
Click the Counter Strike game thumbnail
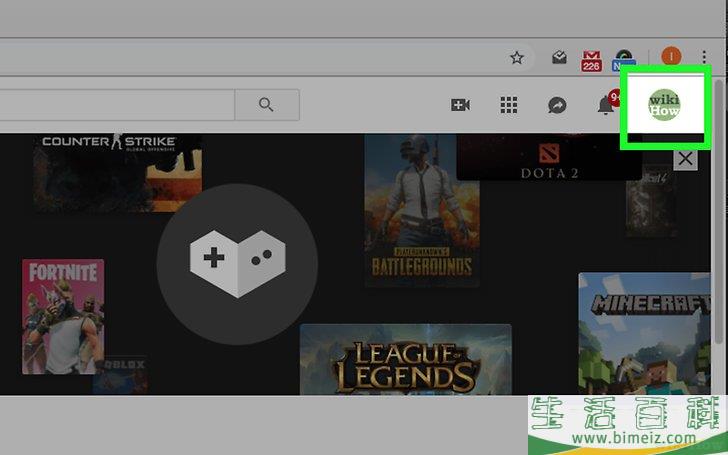click(x=117, y=173)
